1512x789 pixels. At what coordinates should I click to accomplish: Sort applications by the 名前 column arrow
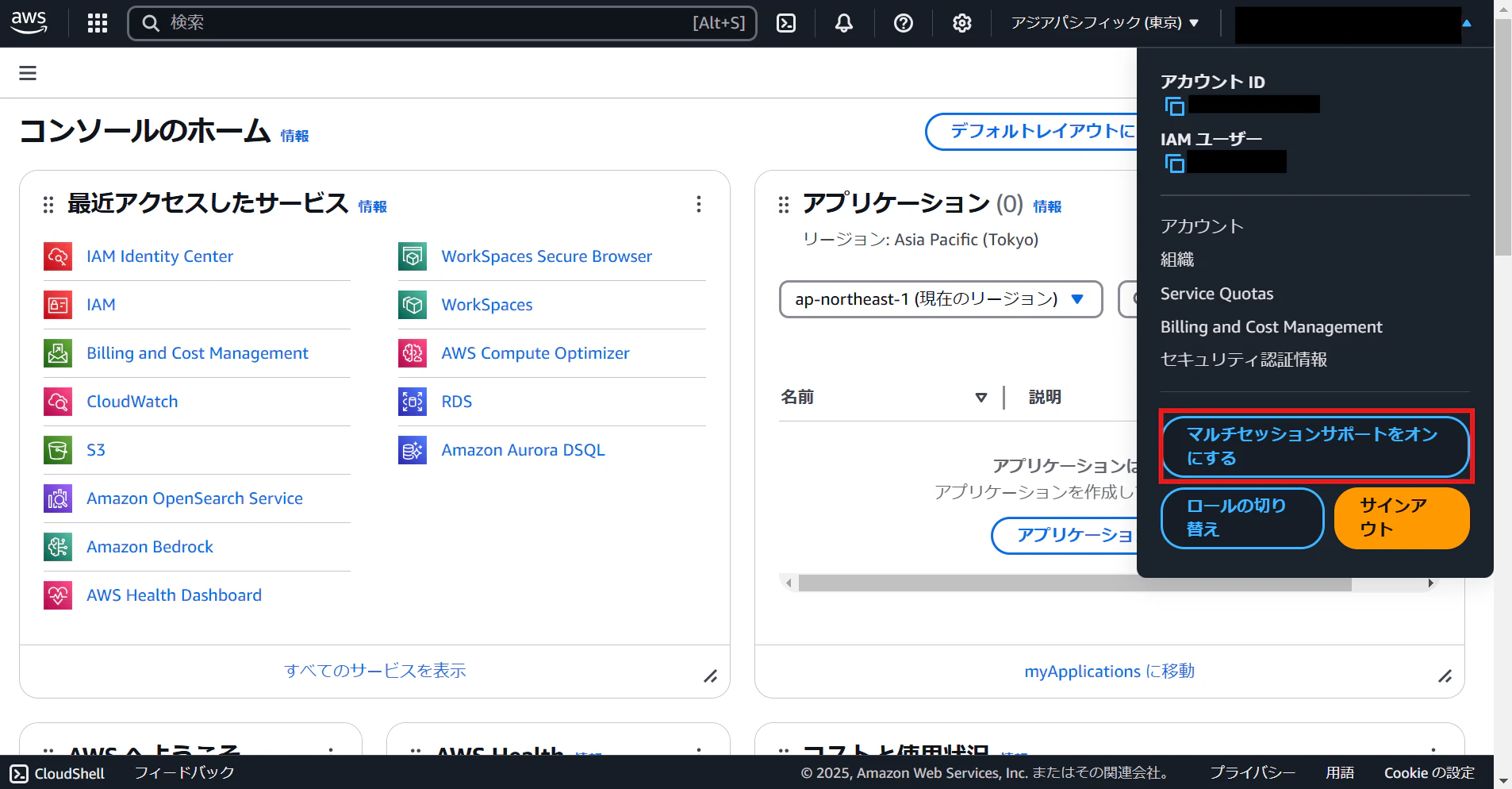pos(981,398)
